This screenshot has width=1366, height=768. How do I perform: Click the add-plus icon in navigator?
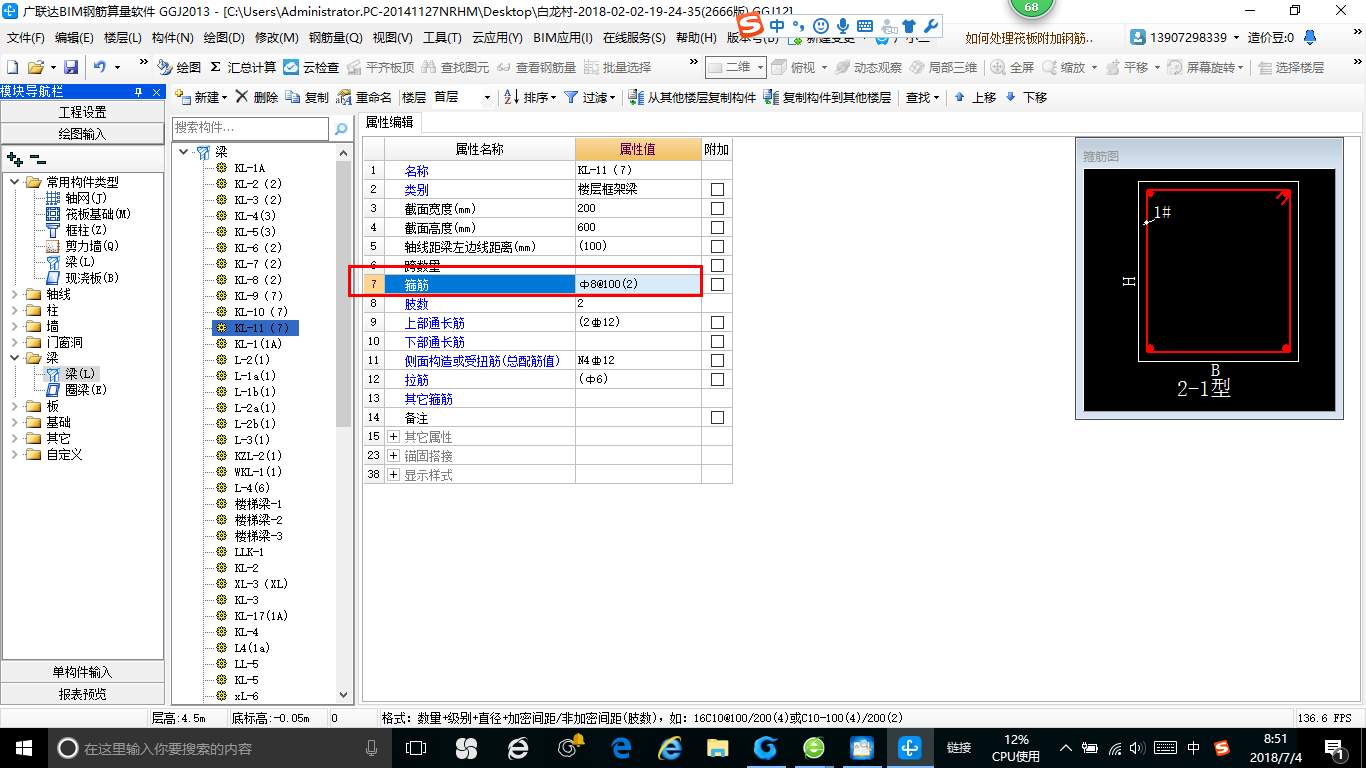pyautogui.click(x=14, y=158)
